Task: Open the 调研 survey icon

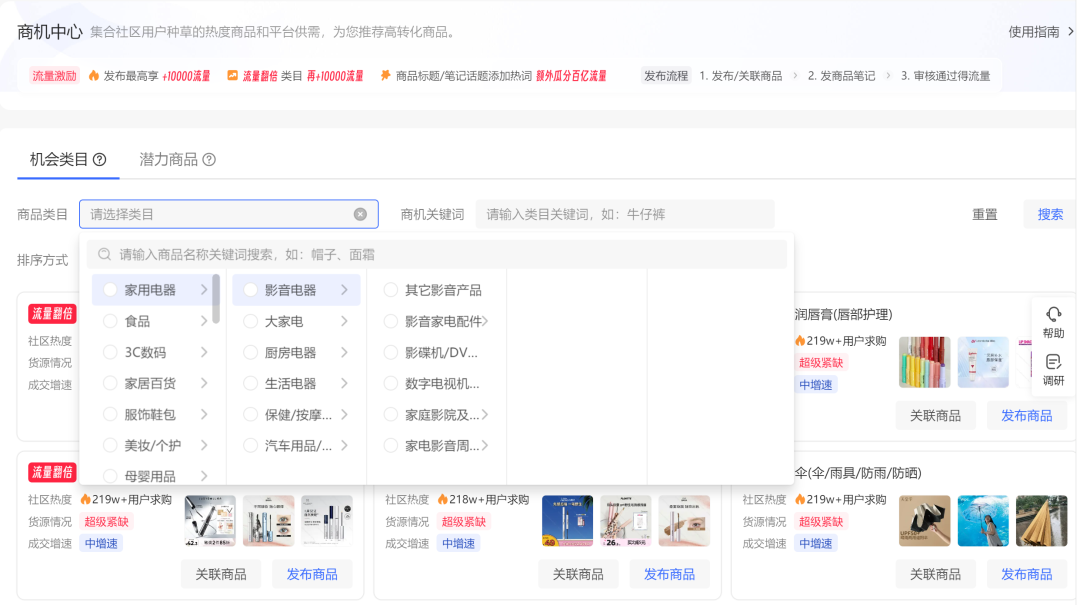Action: [x=1053, y=362]
